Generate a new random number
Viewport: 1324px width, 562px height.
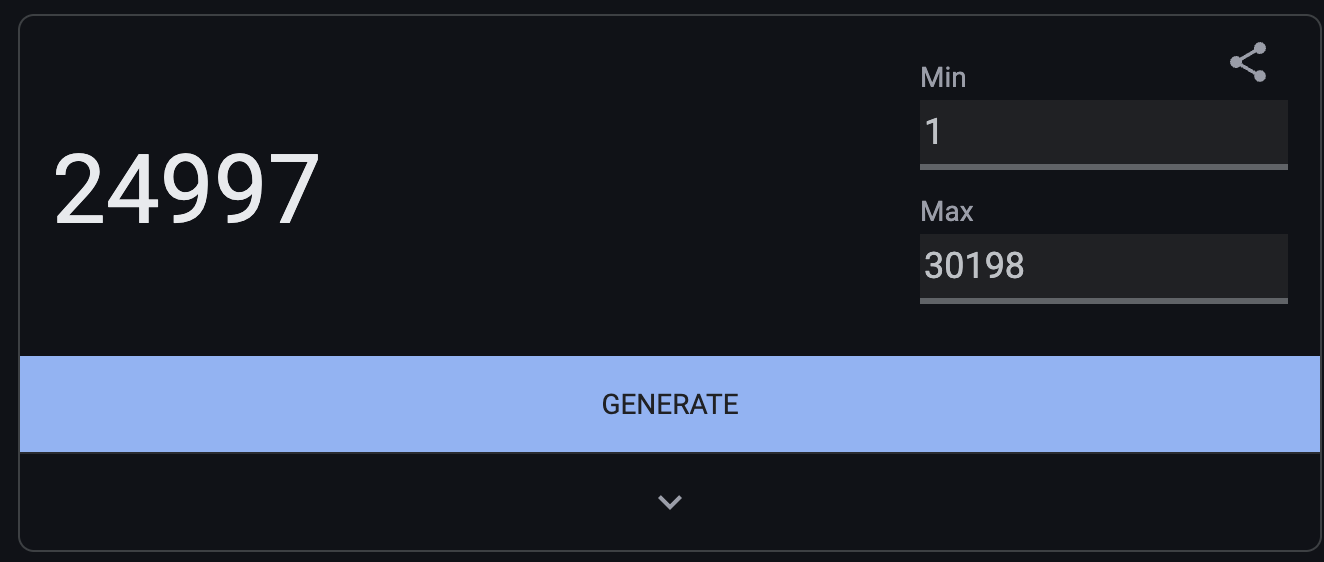[x=670, y=404]
